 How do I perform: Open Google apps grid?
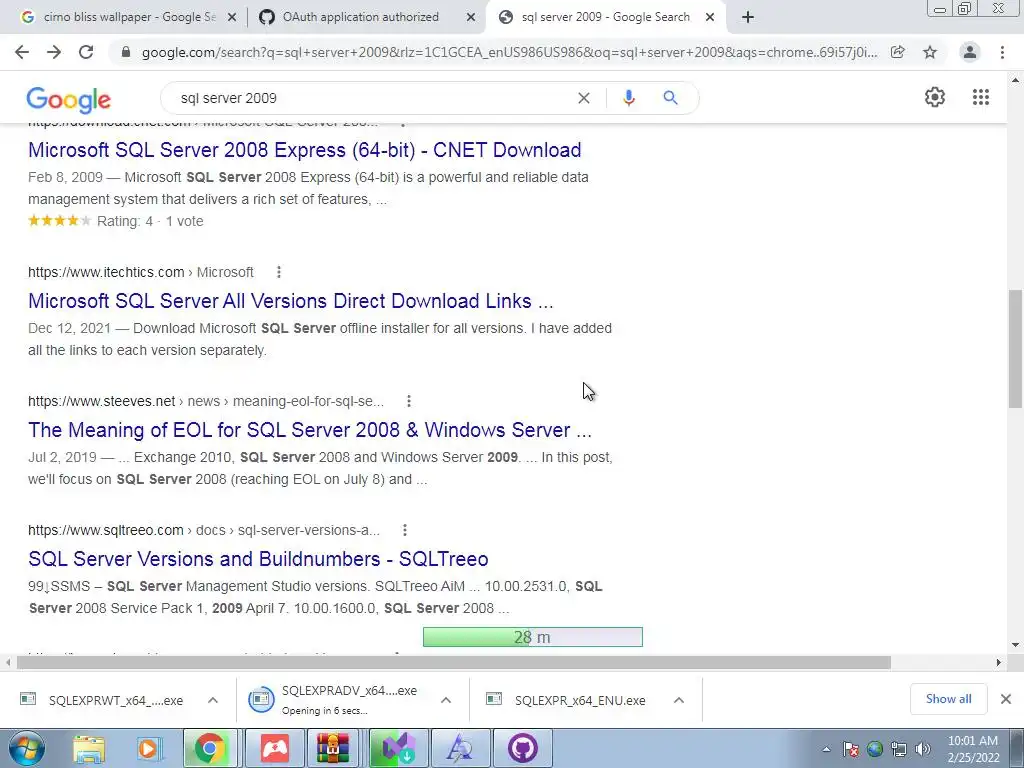pos(980,97)
